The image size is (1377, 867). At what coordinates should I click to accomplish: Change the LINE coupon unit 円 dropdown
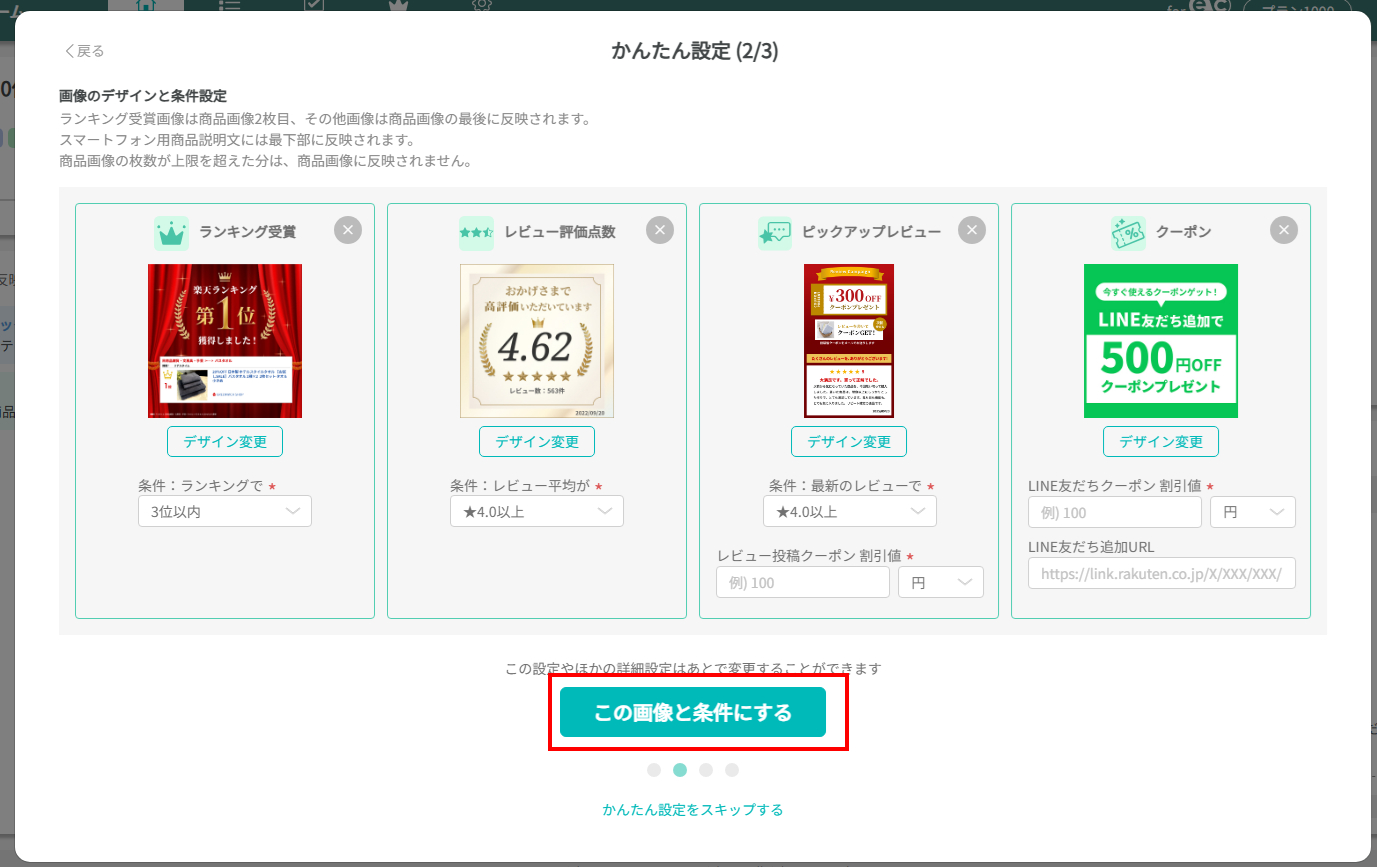pyautogui.click(x=1252, y=512)
